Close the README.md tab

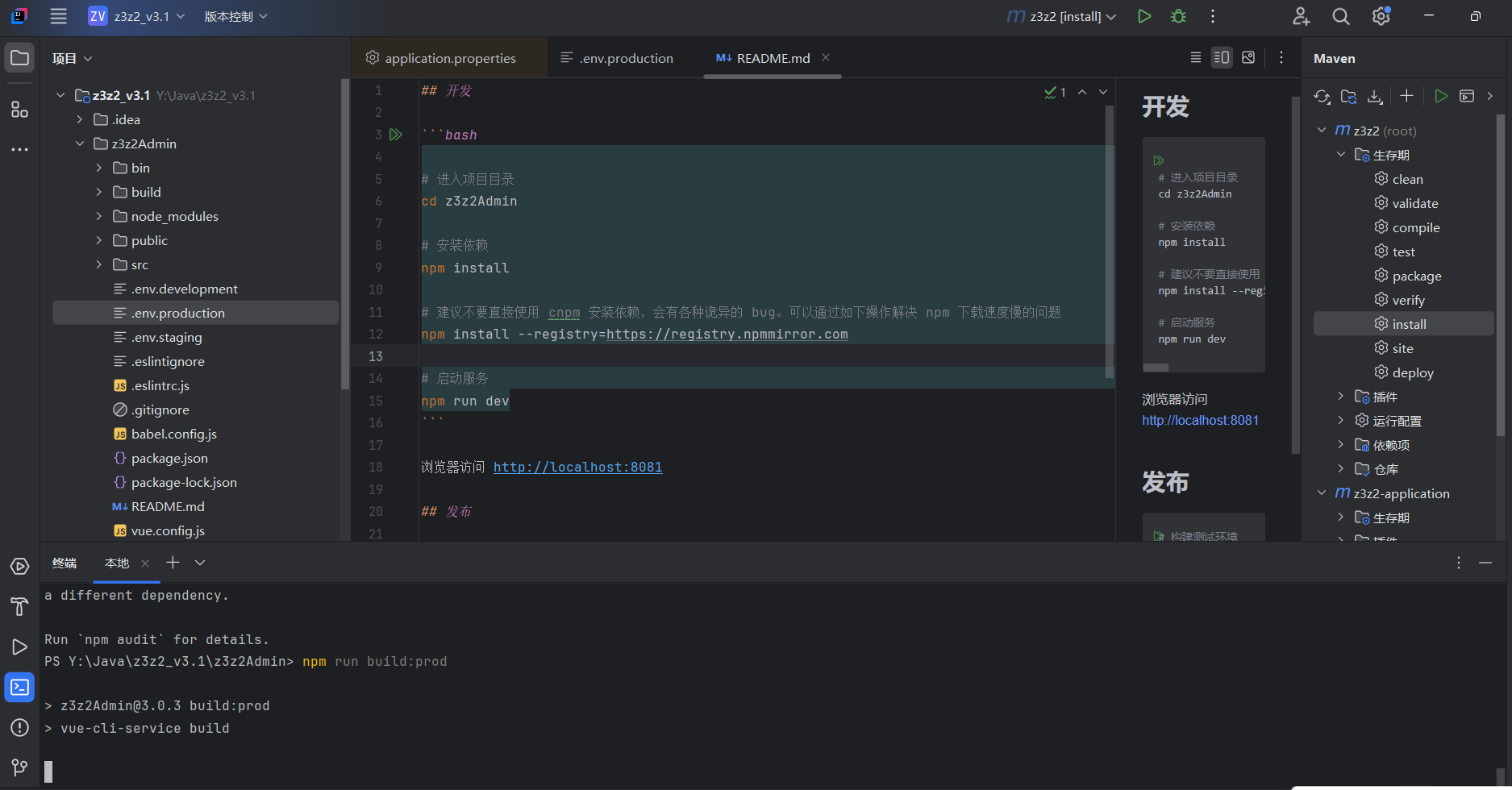pos(826,57)
